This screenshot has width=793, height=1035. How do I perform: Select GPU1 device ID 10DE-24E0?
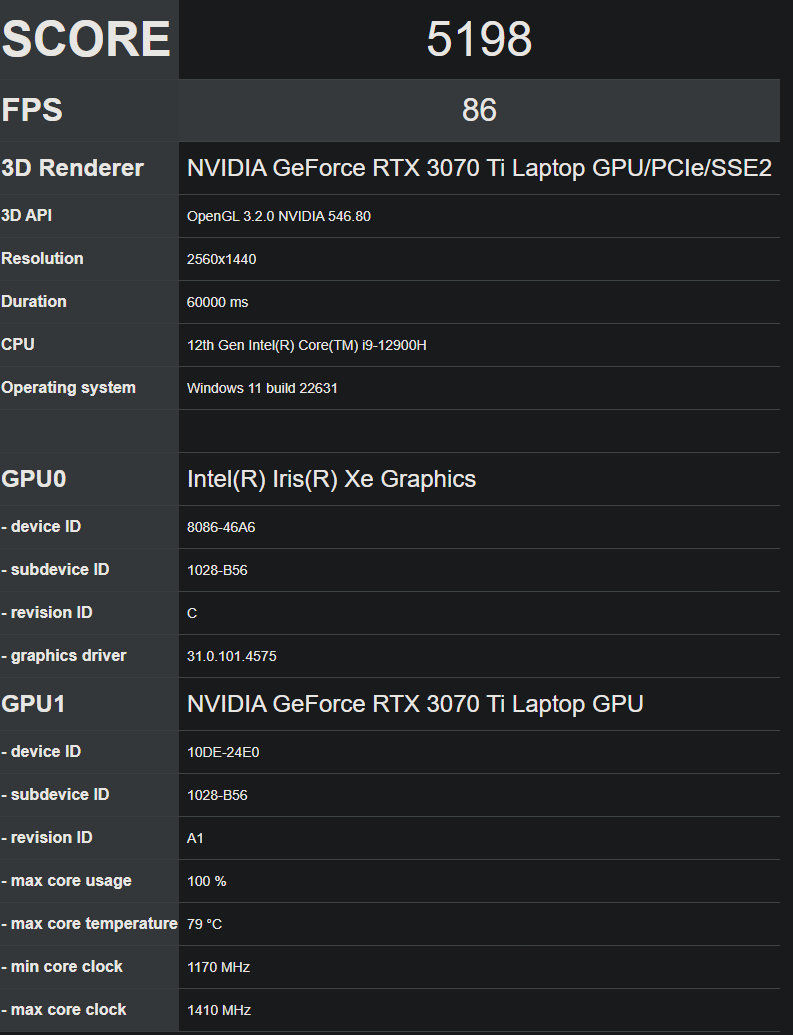pyautogui.click(x=223, y=752)
